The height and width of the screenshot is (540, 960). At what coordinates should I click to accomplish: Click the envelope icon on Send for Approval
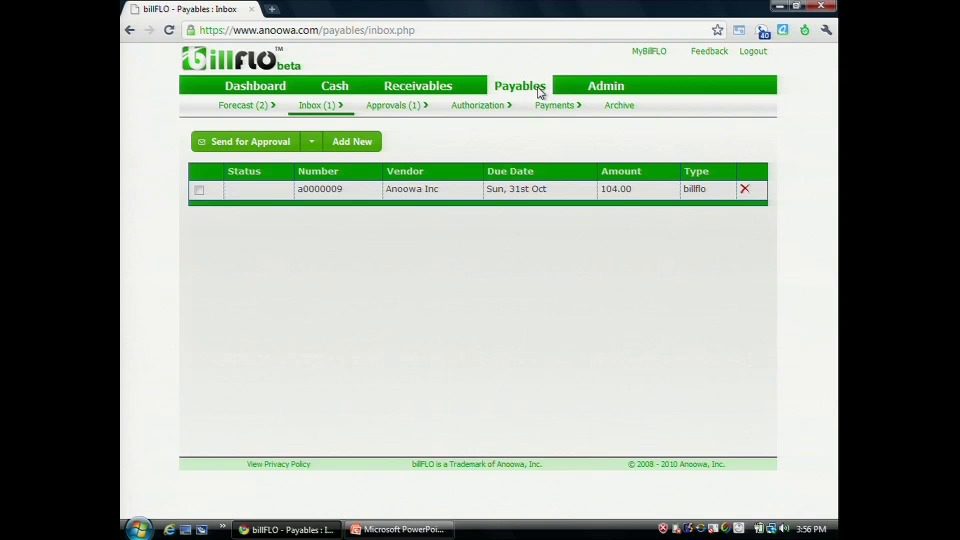point(201,142)
